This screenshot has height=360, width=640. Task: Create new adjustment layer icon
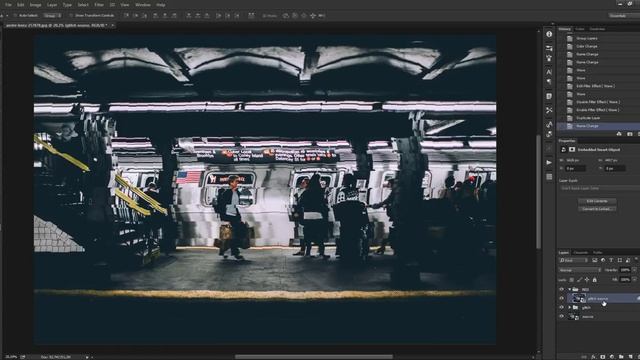point(611,357)
